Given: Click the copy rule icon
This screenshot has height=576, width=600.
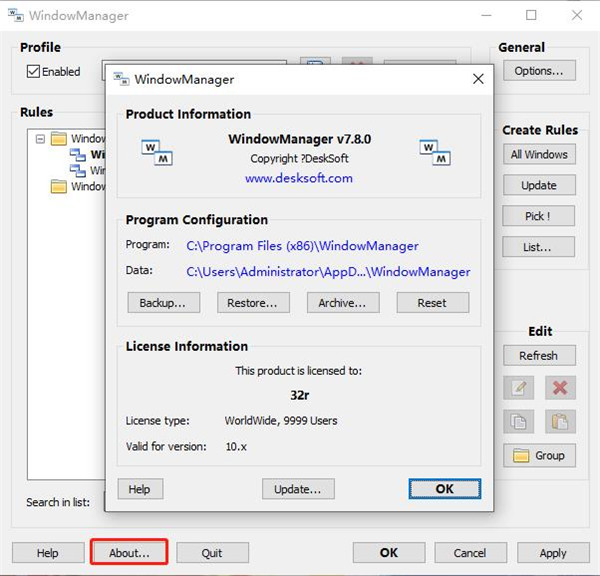Looking at the screenshot, I should point(518,421).
